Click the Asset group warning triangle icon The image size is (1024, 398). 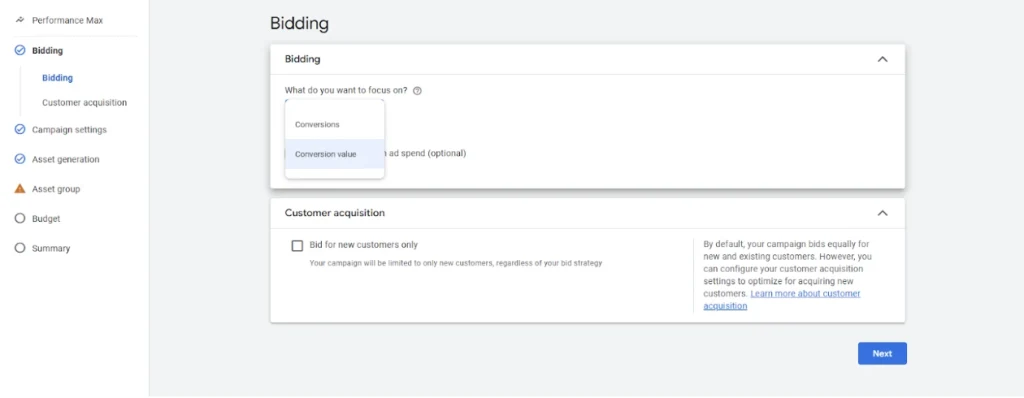pos(20,189)
